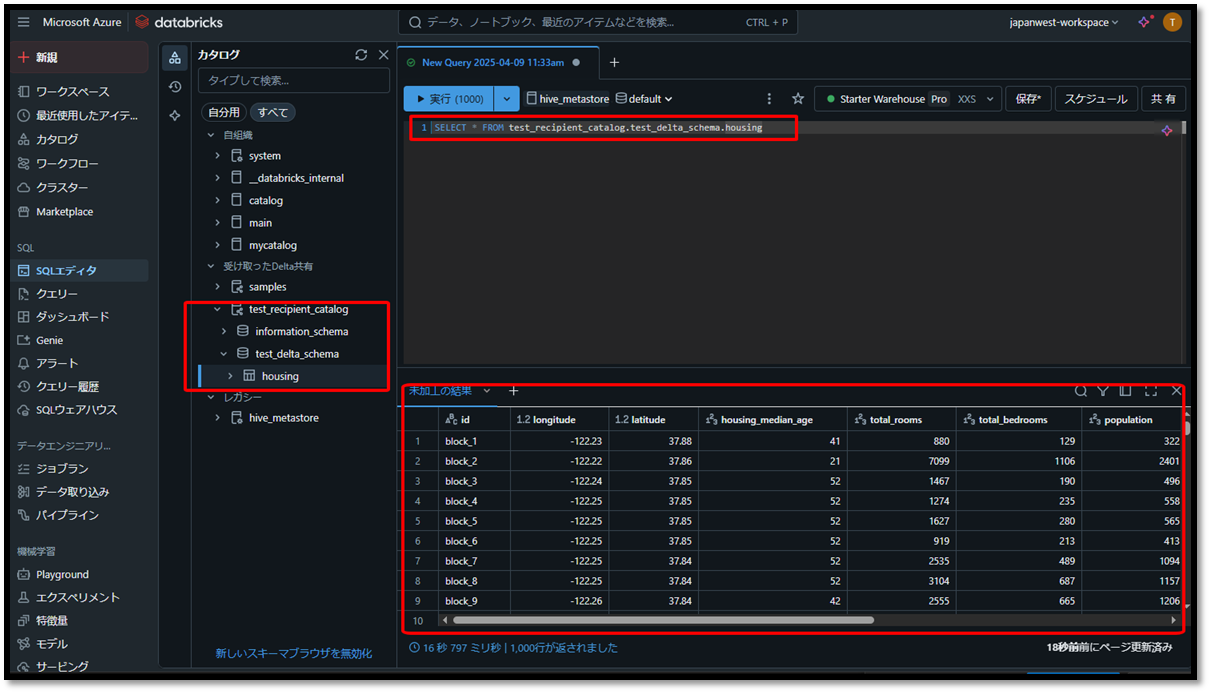Image resolution: width=1210 pixels, height=693 pixels.
Task: Click the filter icon in results panel
Action: pyautogui.click(x=1103, y=391)
